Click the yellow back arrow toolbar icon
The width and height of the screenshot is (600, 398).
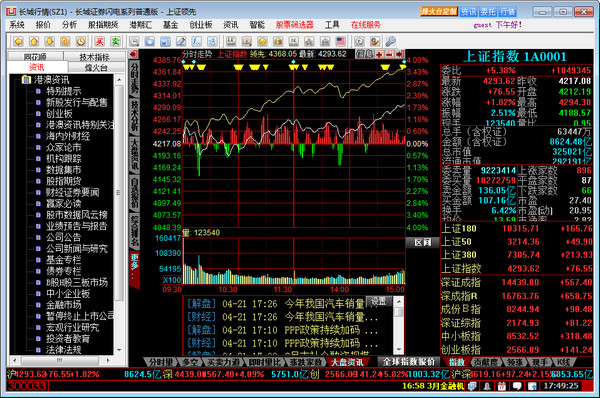tap(18, 41)
